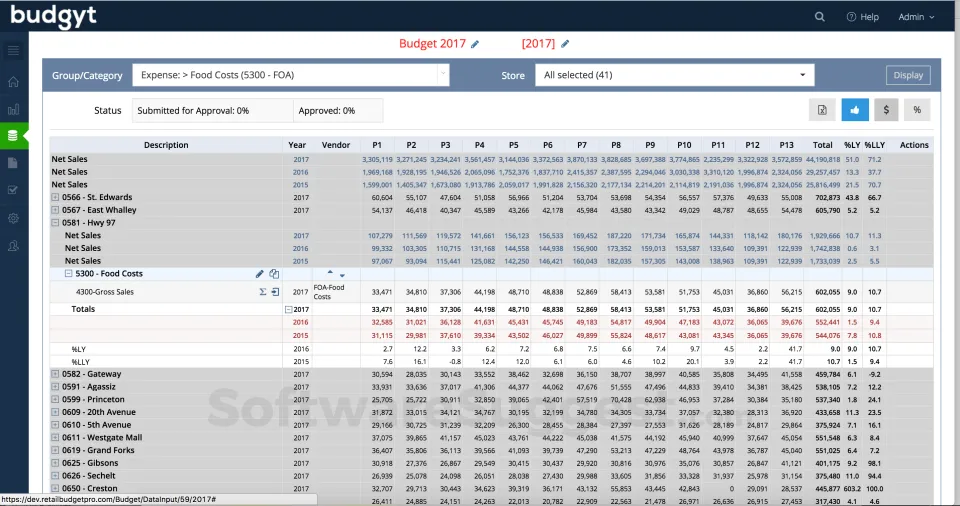Expand 0566 - St. Edwards row
The height and width of the screenshot is (506, 960).
[55, 197]
